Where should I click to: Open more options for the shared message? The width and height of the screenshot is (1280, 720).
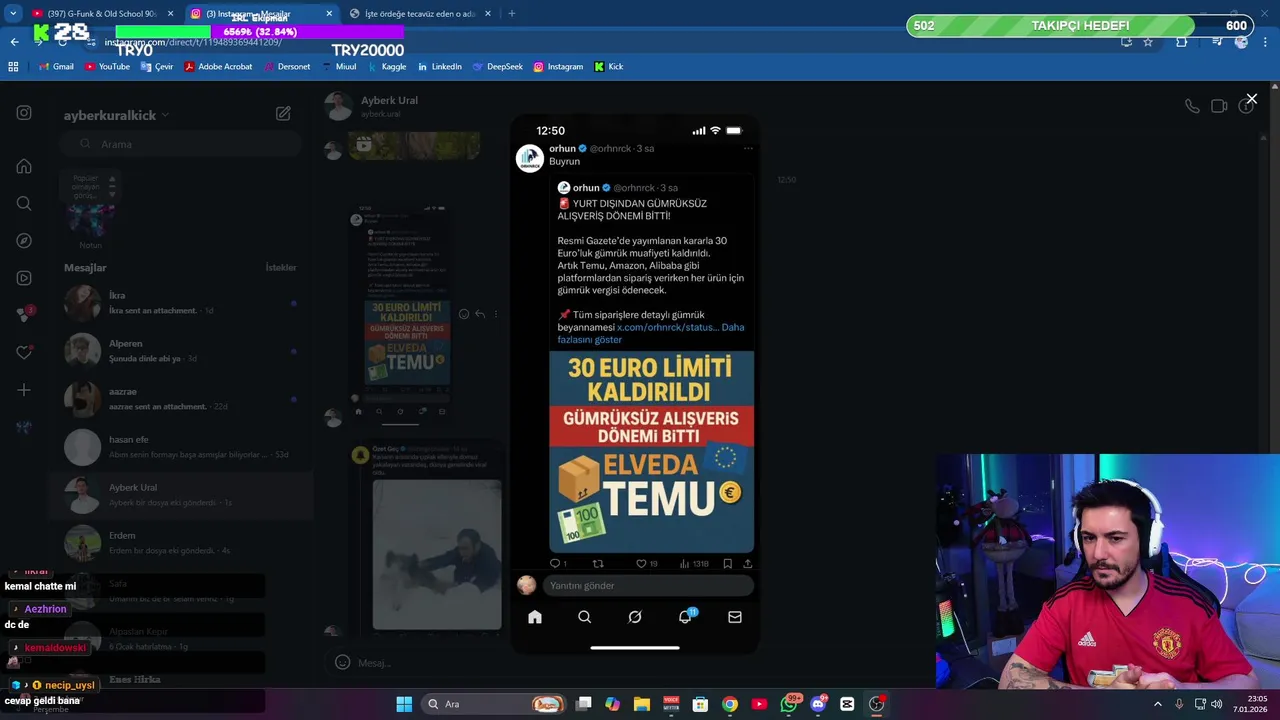(496, 314)
